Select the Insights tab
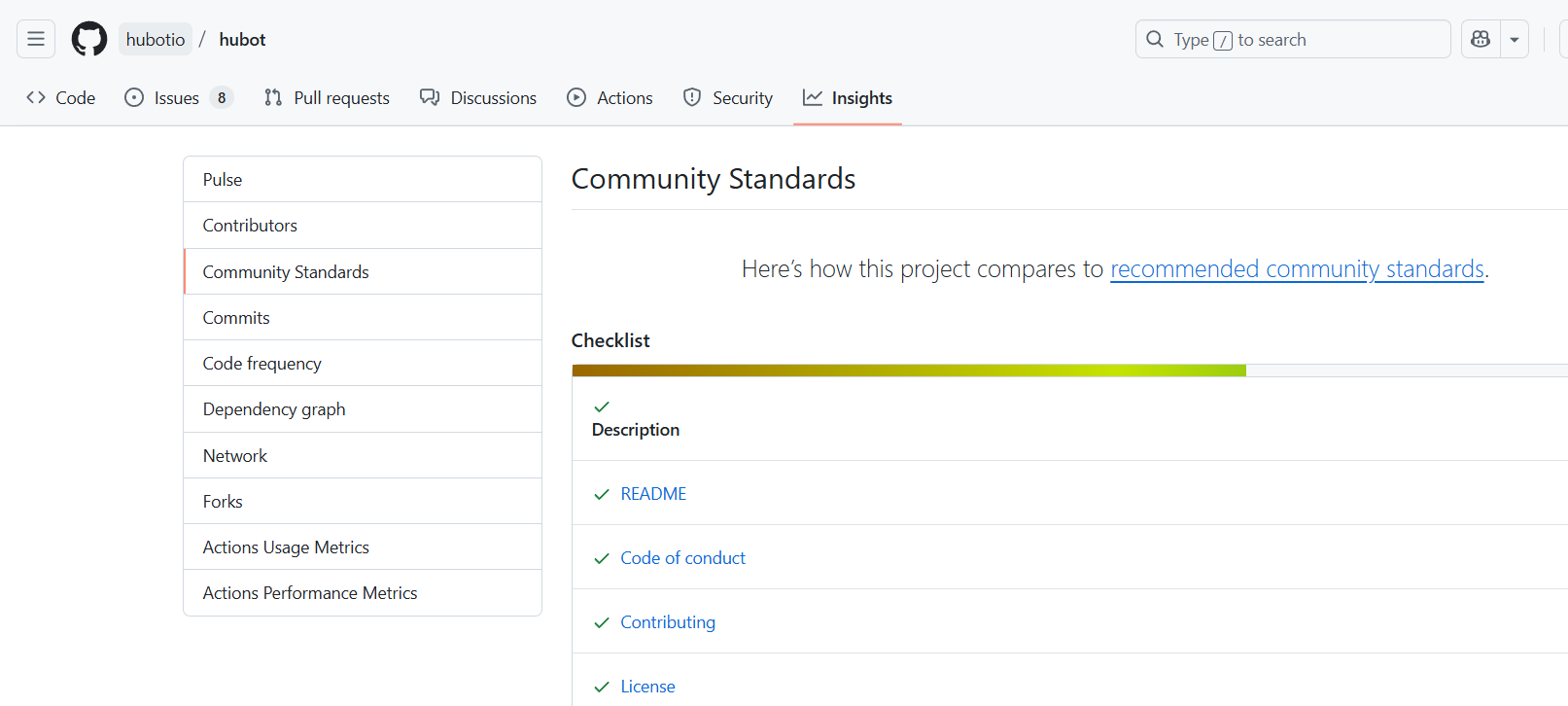This screenshot has height=706, width=1568. (848, 97)
